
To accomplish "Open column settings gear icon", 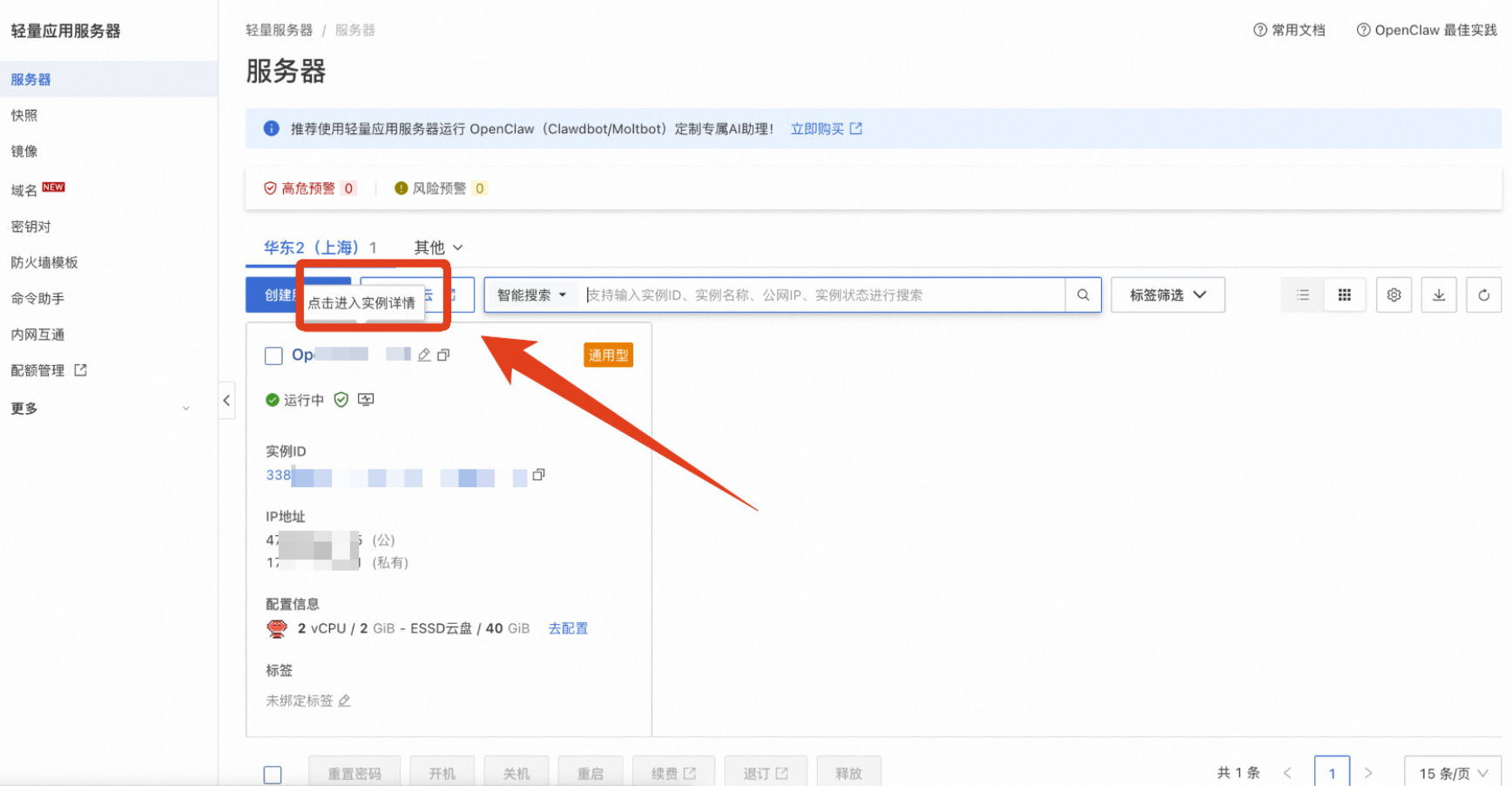I will click(x=1394, y=295).
